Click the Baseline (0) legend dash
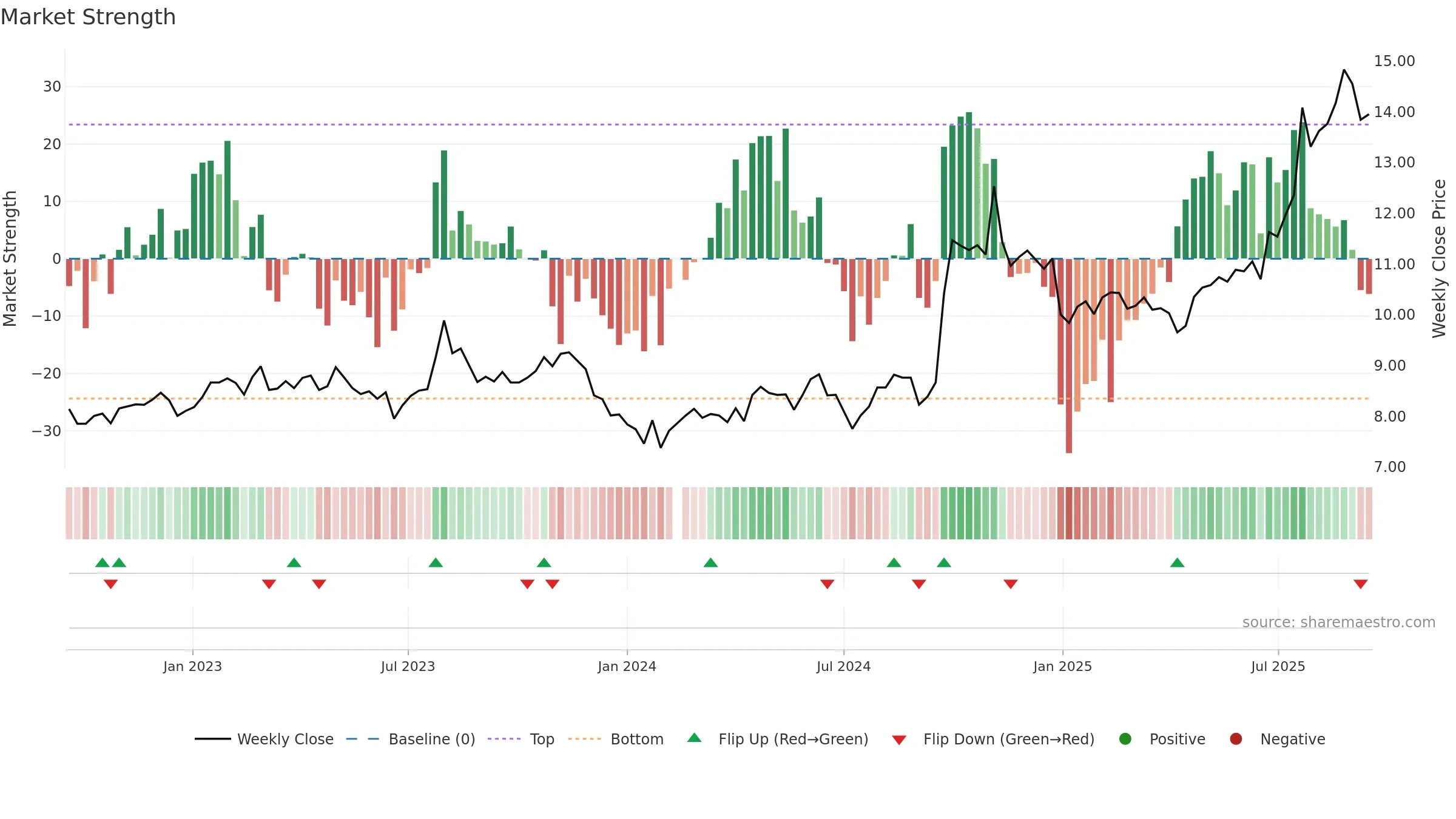Screen dimensions: 1456x819 (363, 739)
